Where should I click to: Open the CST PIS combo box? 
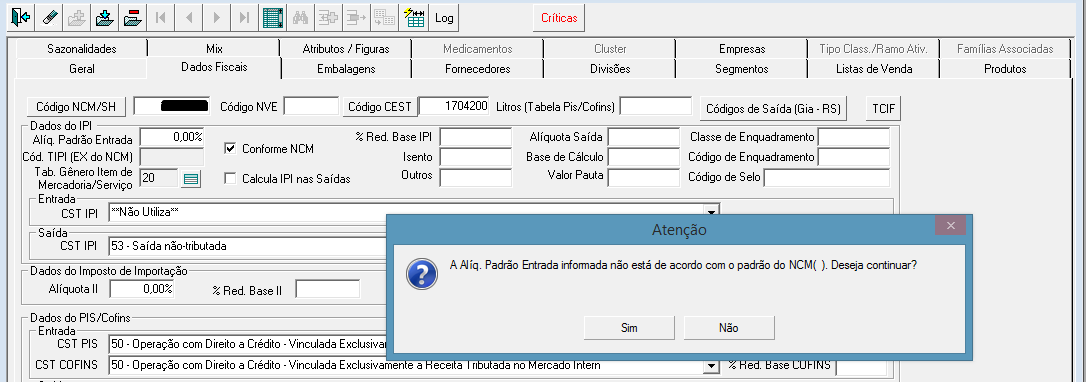tap(247, 344)
